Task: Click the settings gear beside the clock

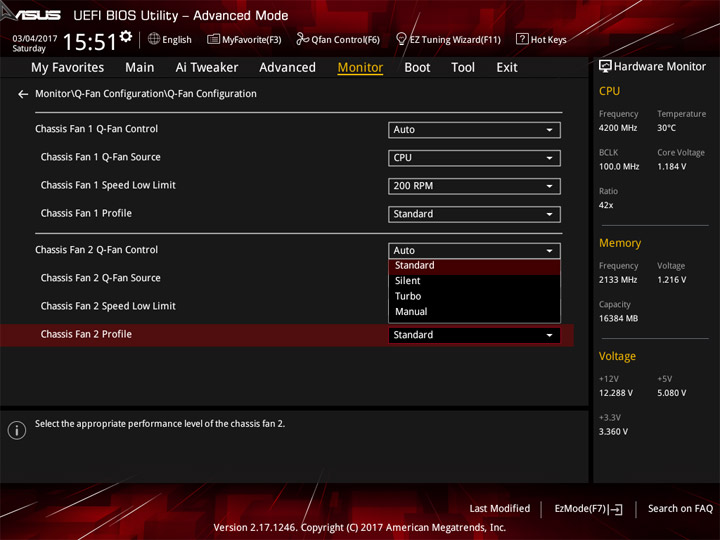Action: pyautogui.click(x=125, y=36)
